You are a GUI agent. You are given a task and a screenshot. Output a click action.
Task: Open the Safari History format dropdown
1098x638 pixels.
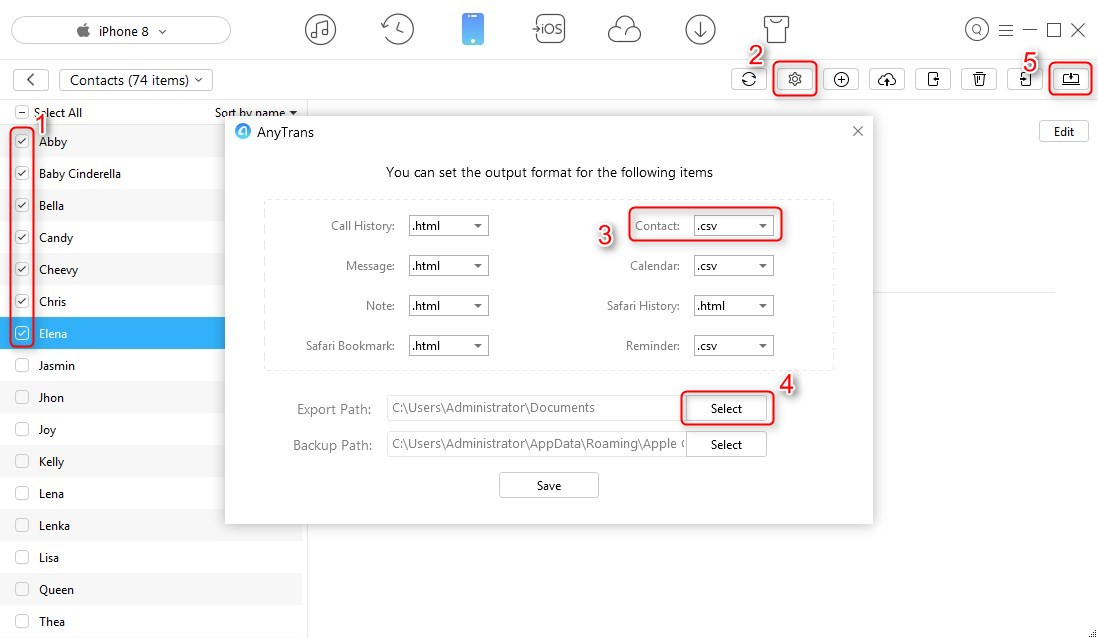(733, 305)
